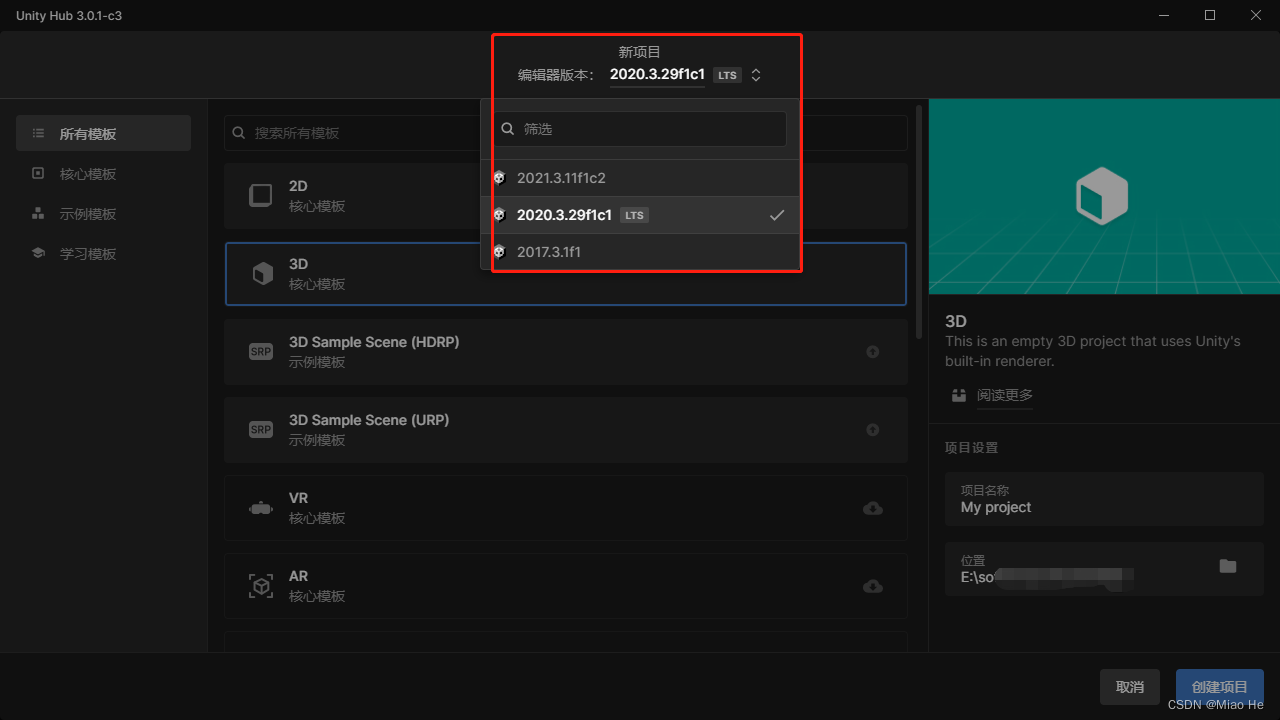This screenshot has height=720, width=1280.
Task: Click the 2020.3.29f1c1 version text in header
Action: (657, 74)
